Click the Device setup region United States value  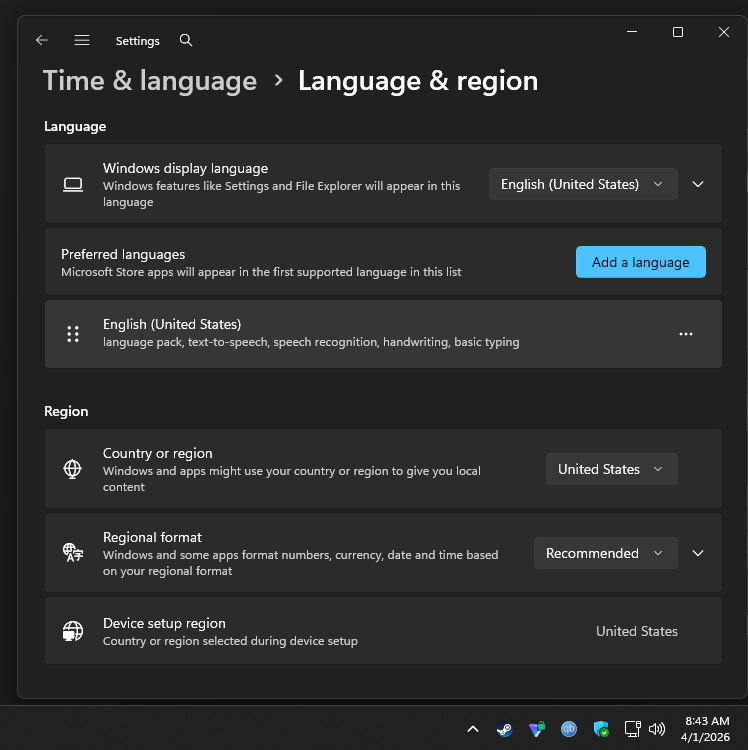637,631
